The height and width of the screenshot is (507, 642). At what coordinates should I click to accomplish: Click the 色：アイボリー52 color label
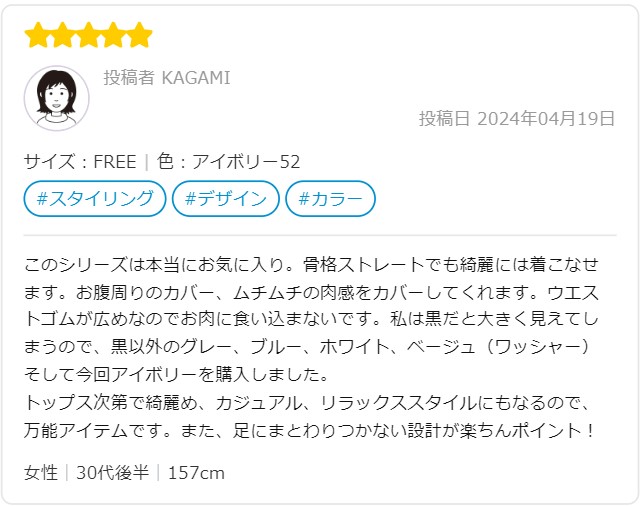(x=228, y=161)
